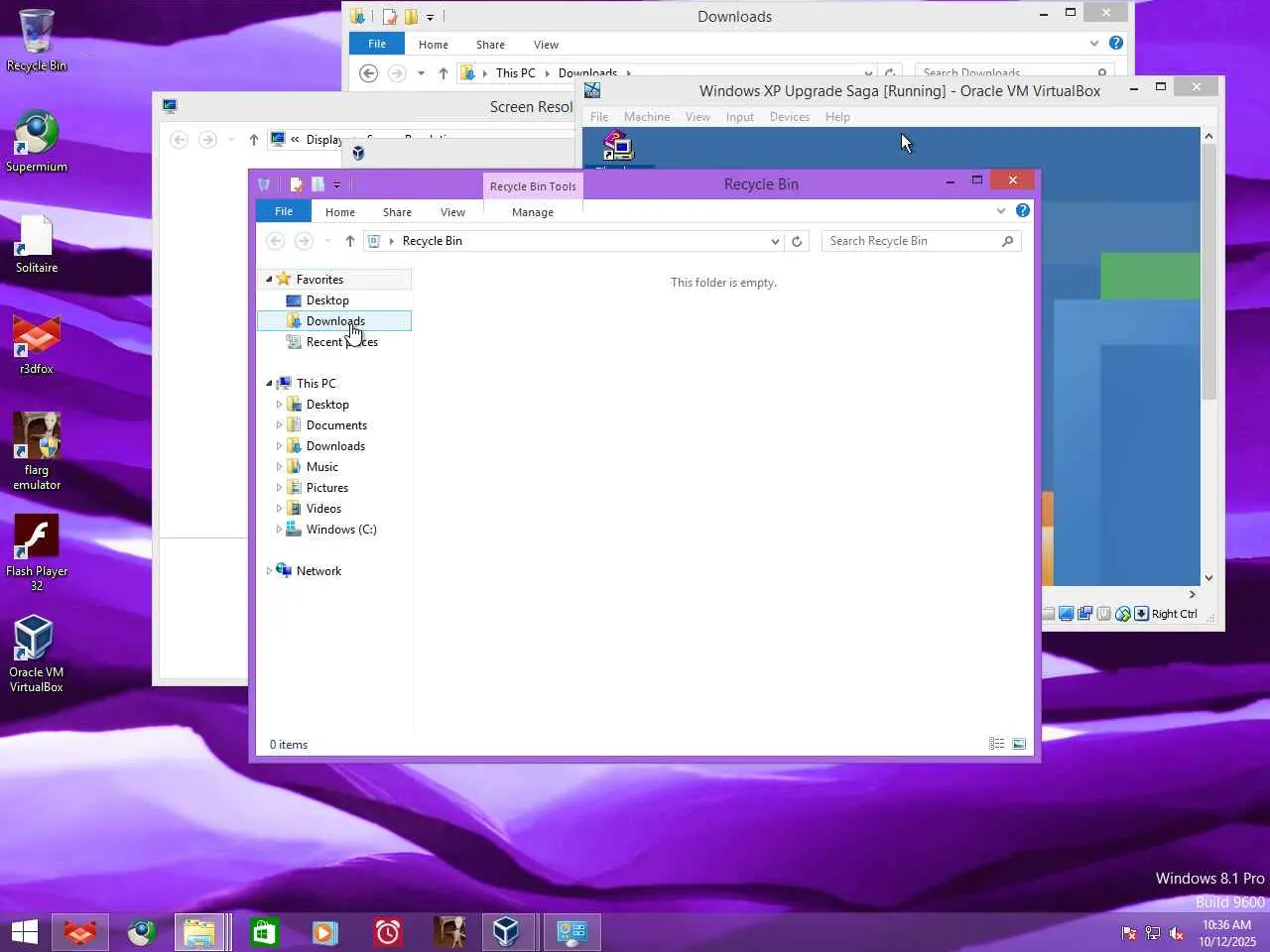1270x952 pixels.
Task: Expand the Documents folder arrow
Action: (279, 425)
